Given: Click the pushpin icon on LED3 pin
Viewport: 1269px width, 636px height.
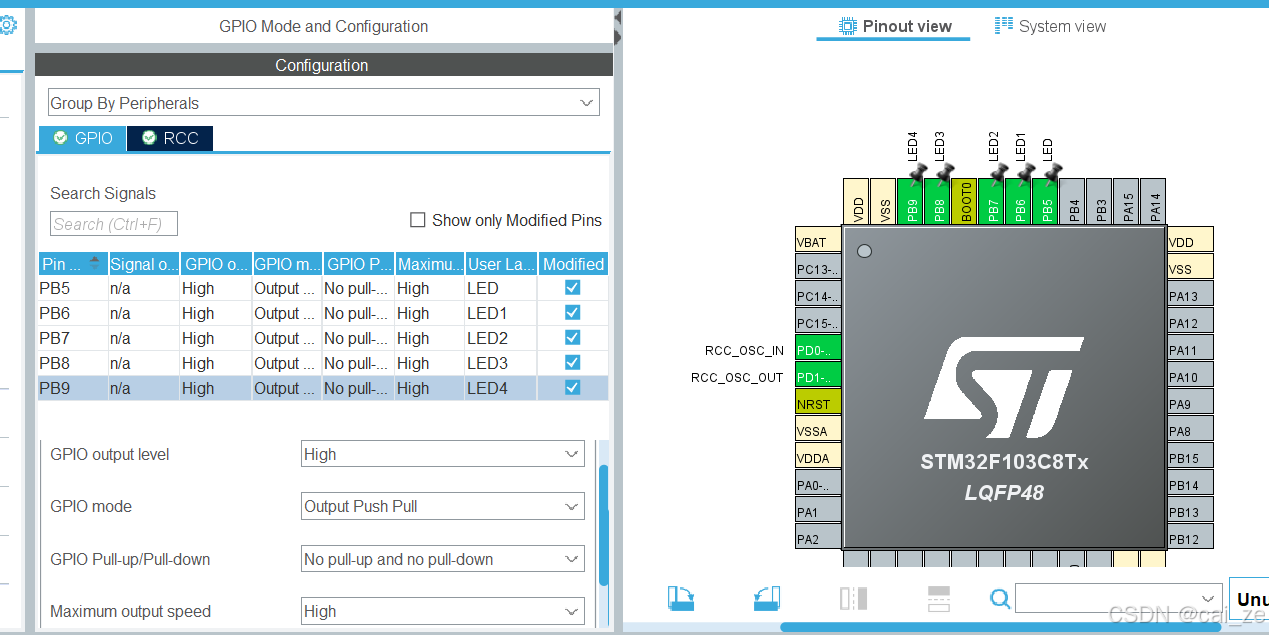Looking at the screenshot, I should 944,172.
